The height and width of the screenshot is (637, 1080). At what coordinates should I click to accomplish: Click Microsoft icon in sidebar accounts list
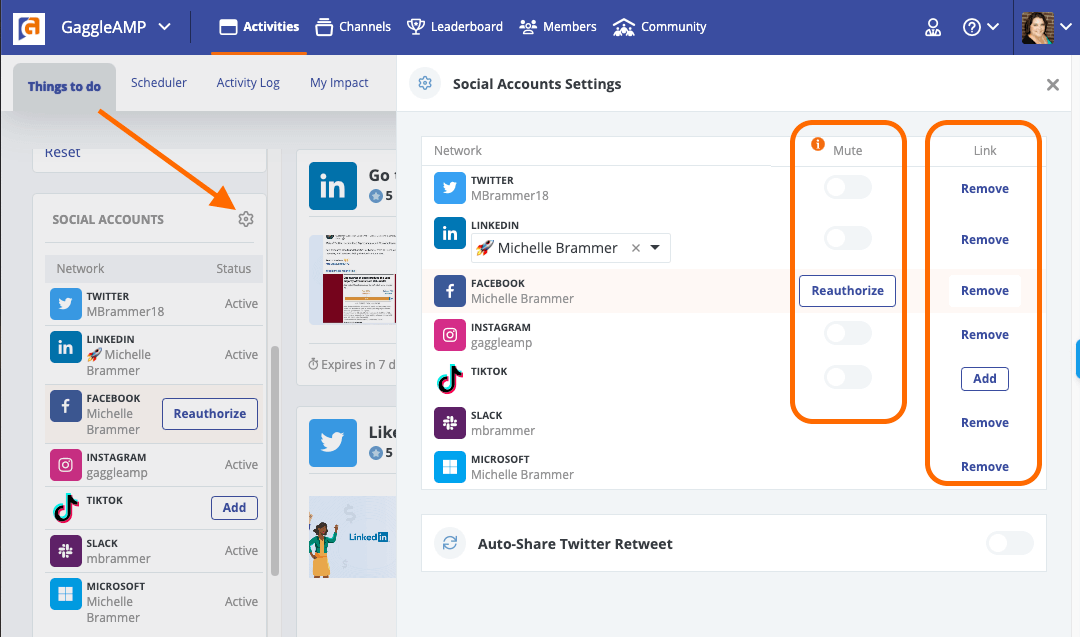[x=65, y=594]
